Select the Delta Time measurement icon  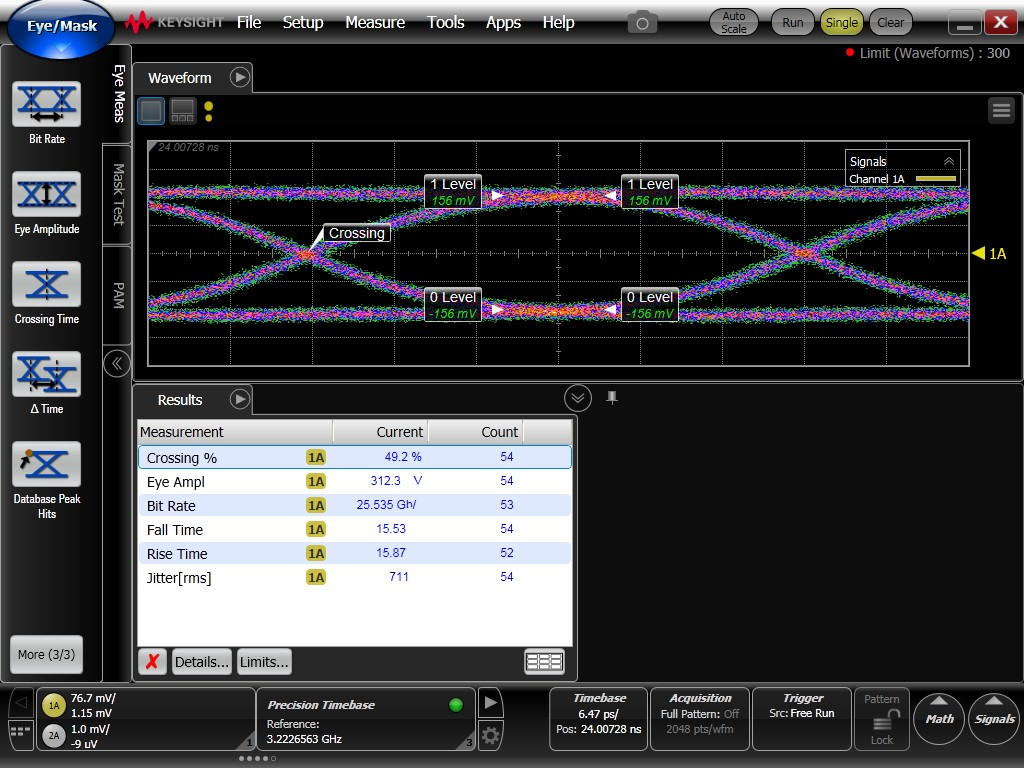point(46,374)
